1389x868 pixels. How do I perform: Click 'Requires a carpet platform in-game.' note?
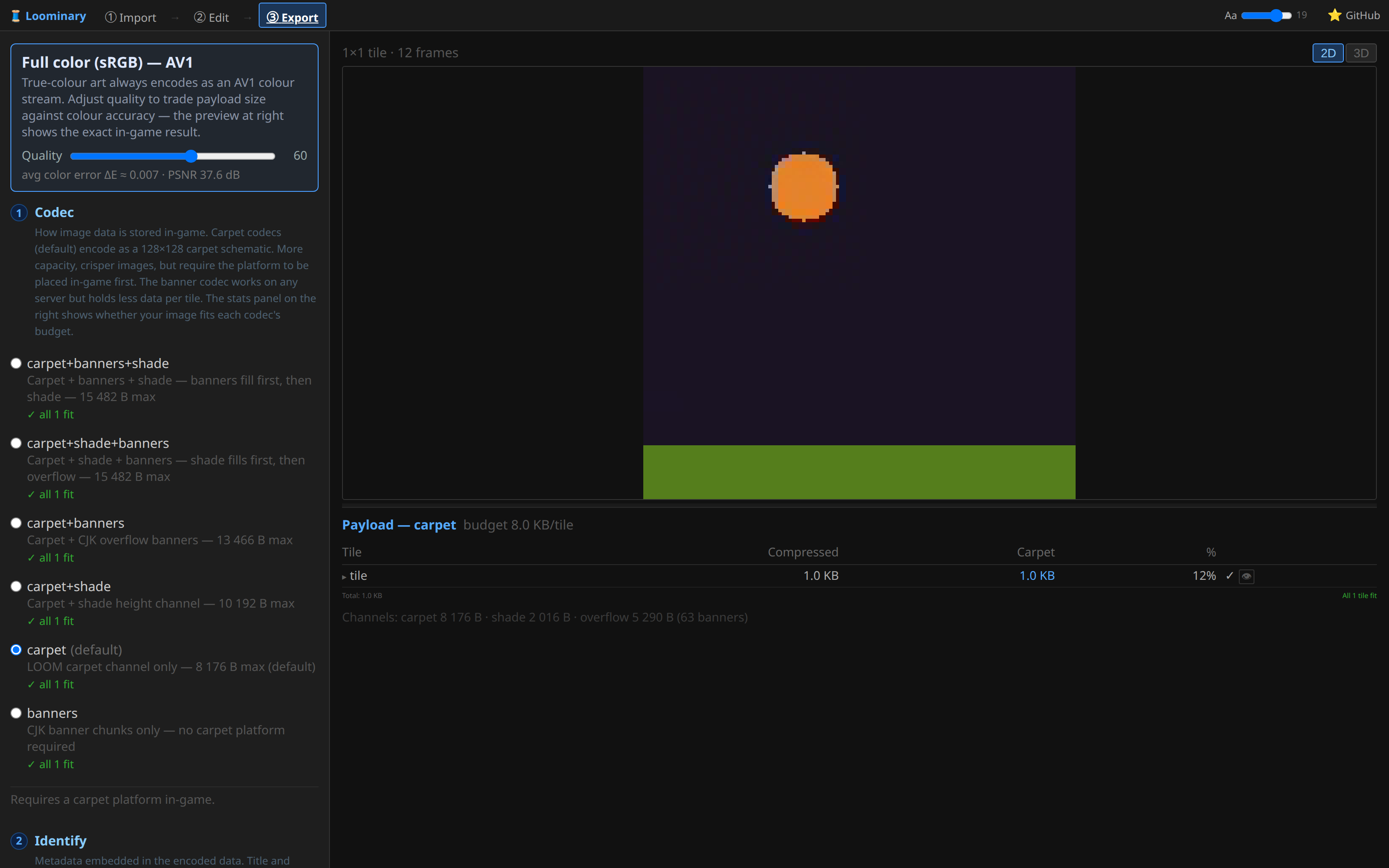[112, 800]
